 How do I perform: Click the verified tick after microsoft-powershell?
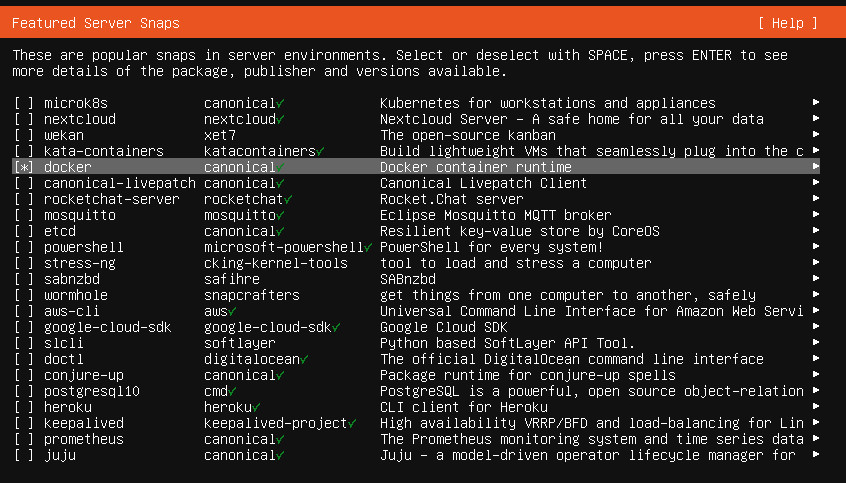point(369,247)
